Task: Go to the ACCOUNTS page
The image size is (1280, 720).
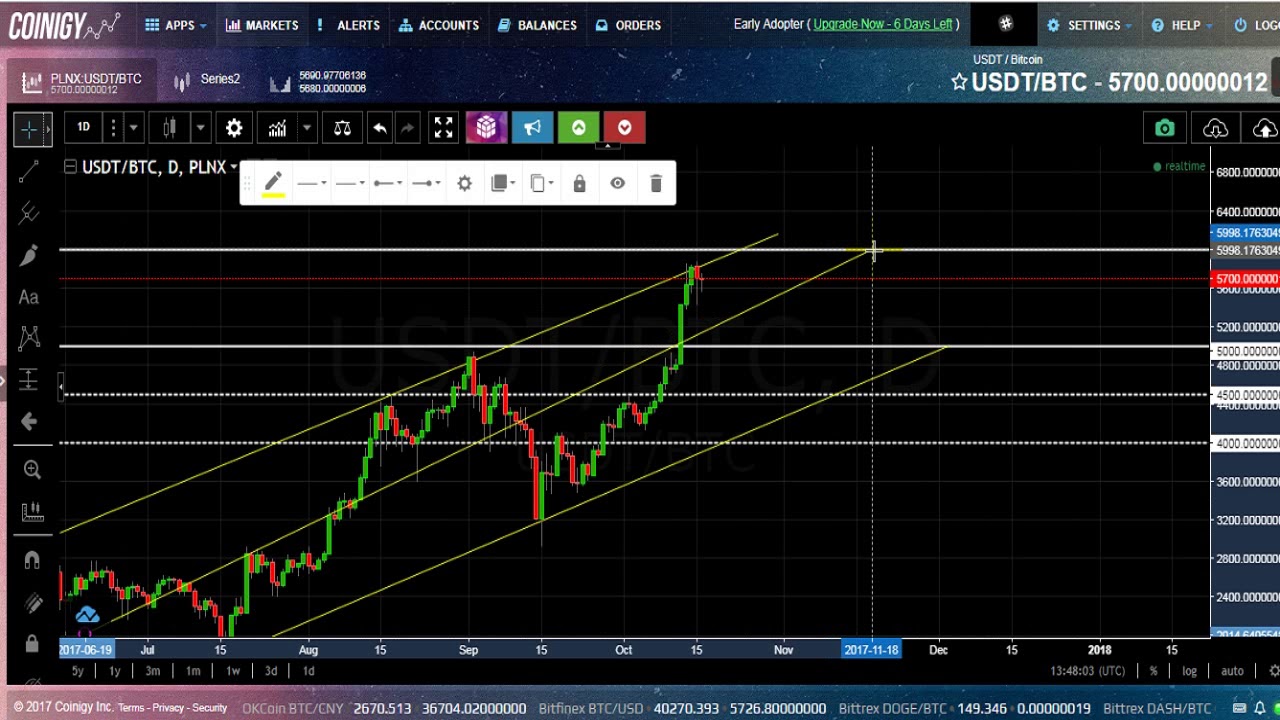Action: pyautogui.click(x=439, y=25)
